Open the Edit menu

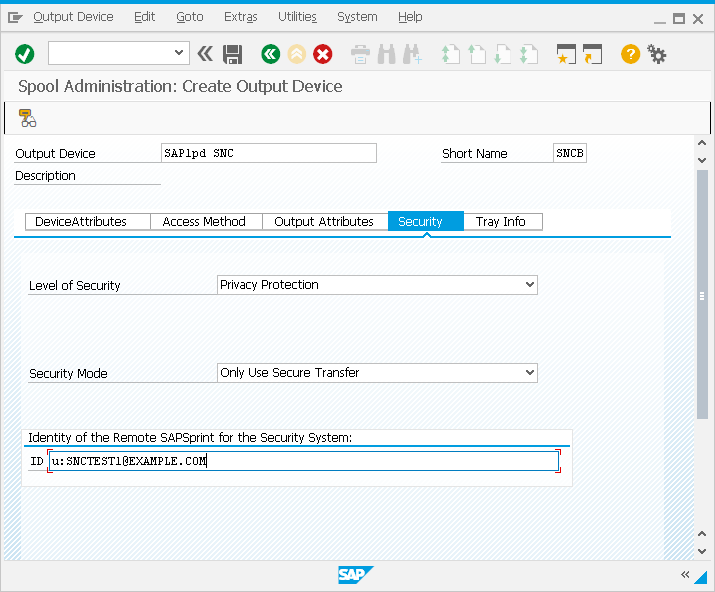145,17
